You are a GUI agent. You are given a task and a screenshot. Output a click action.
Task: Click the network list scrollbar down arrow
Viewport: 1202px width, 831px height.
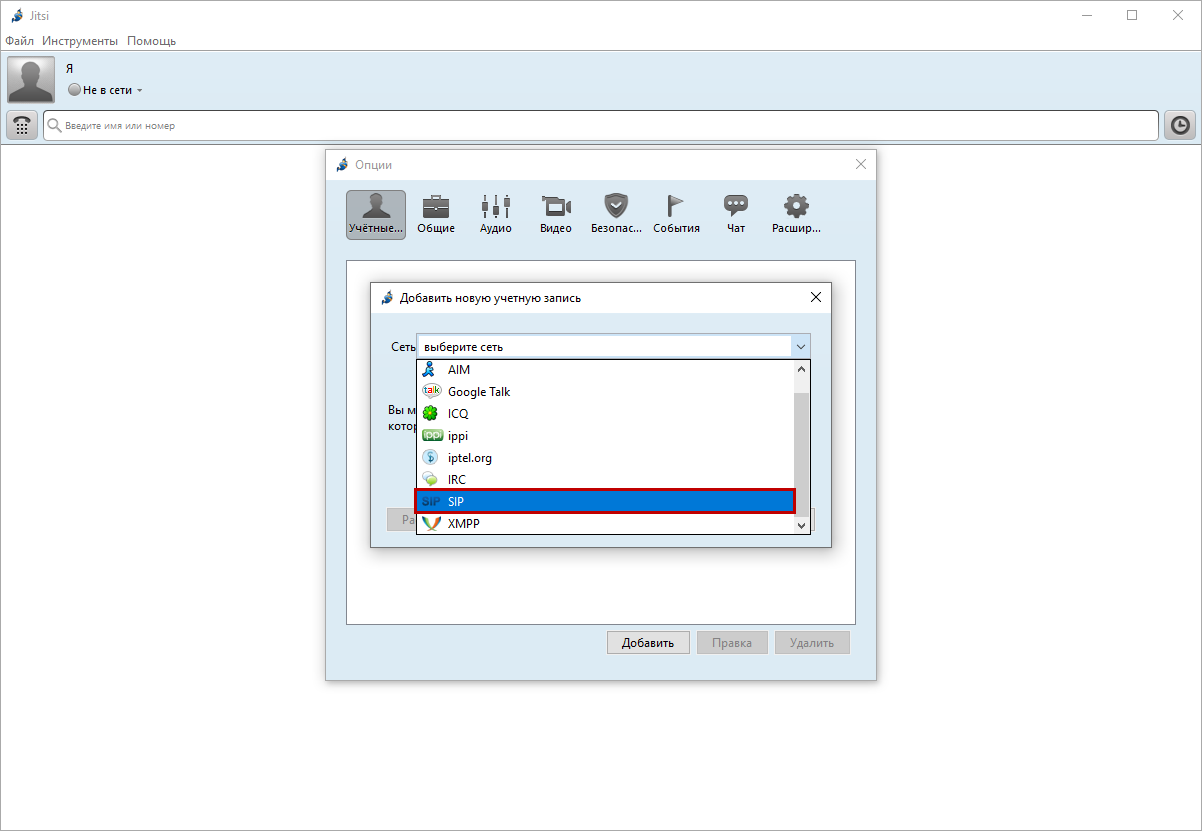[x=801, y=525]
